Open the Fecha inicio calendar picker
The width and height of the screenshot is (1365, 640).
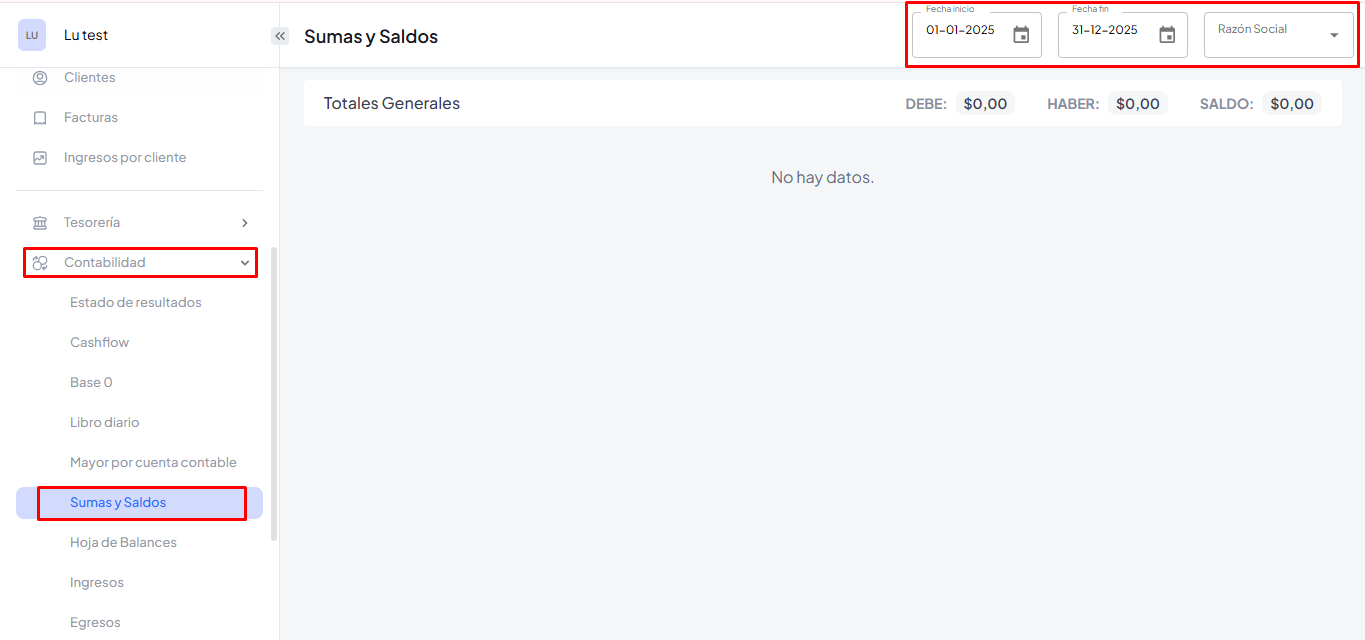1021,35
